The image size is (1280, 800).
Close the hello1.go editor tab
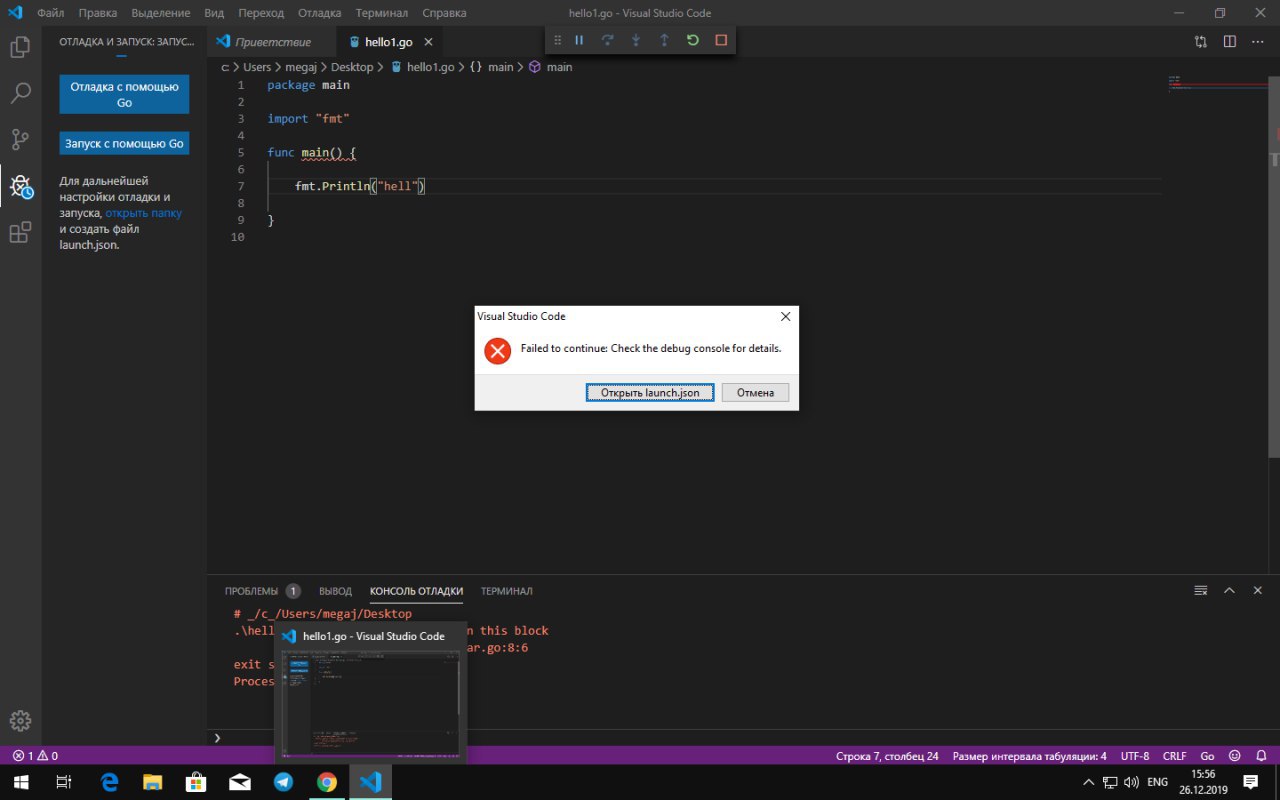429,42
